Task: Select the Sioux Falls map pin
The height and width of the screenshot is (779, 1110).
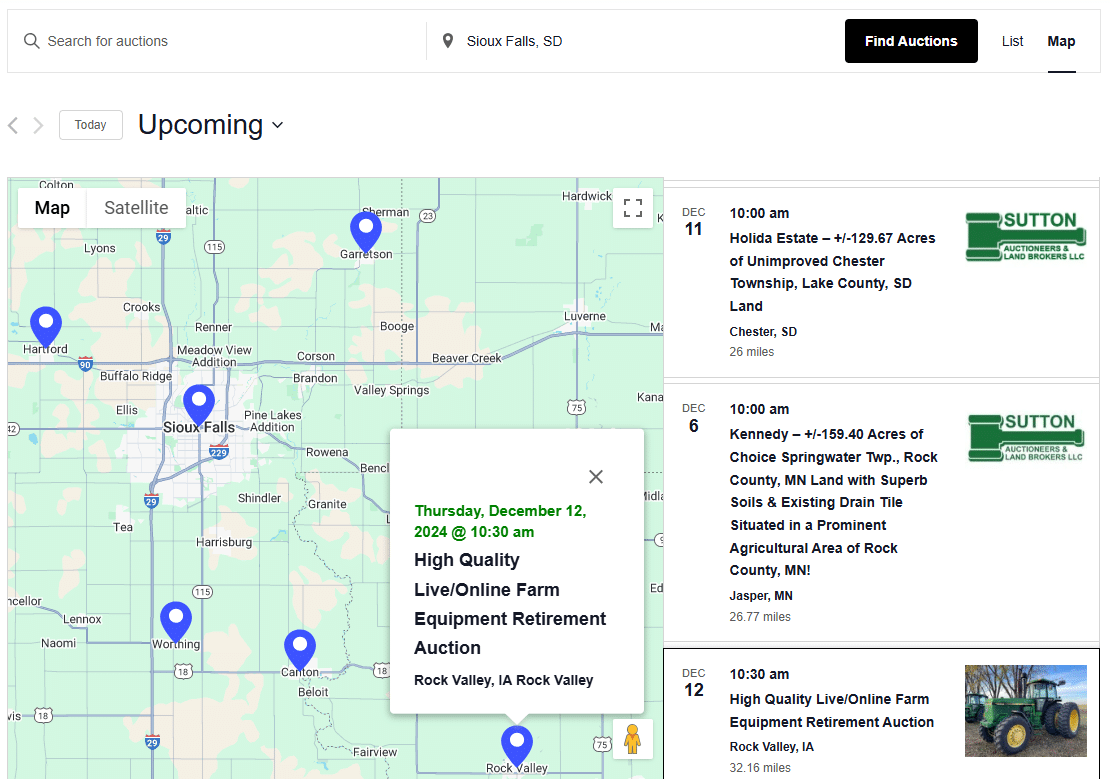Action: [x=199, y=404]
